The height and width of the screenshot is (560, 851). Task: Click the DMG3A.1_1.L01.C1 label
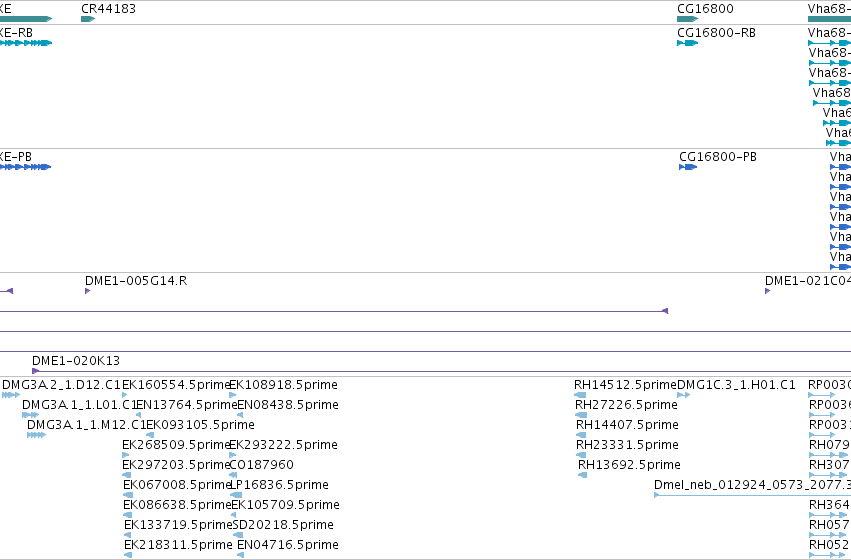tap(80, 405)
